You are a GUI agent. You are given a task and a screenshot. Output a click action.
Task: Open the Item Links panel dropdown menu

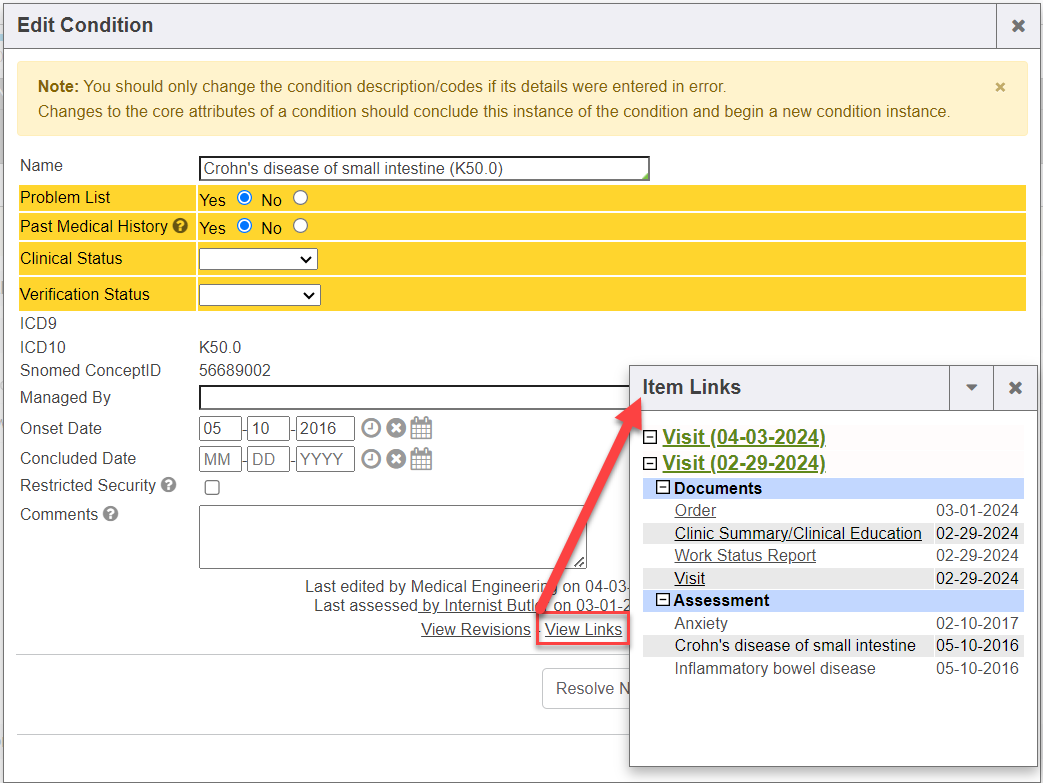point(971,388)
